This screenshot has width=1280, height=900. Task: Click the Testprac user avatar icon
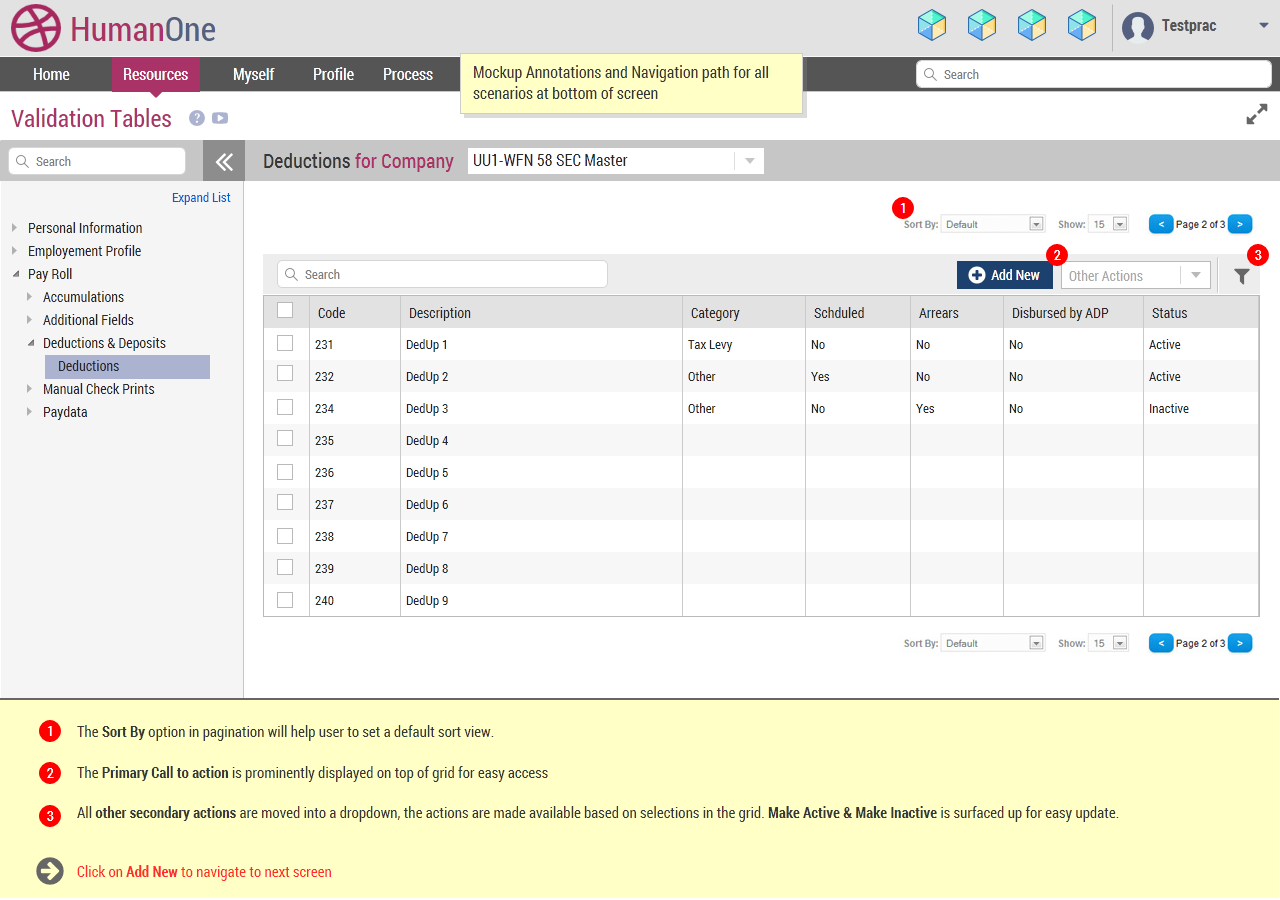coord(1137,27)
